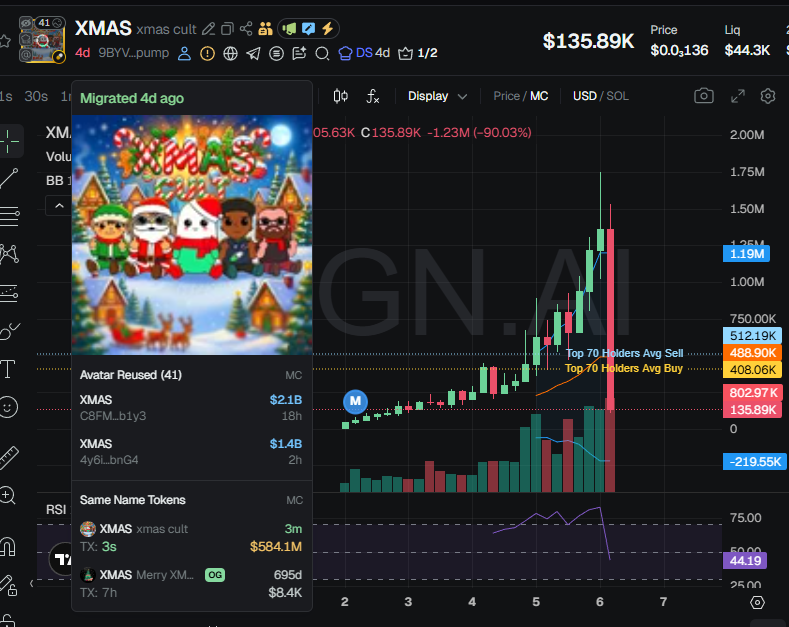Viewport: 789px width, 627px height.
Task: Select the Text annotation tool
Action: 8,369
